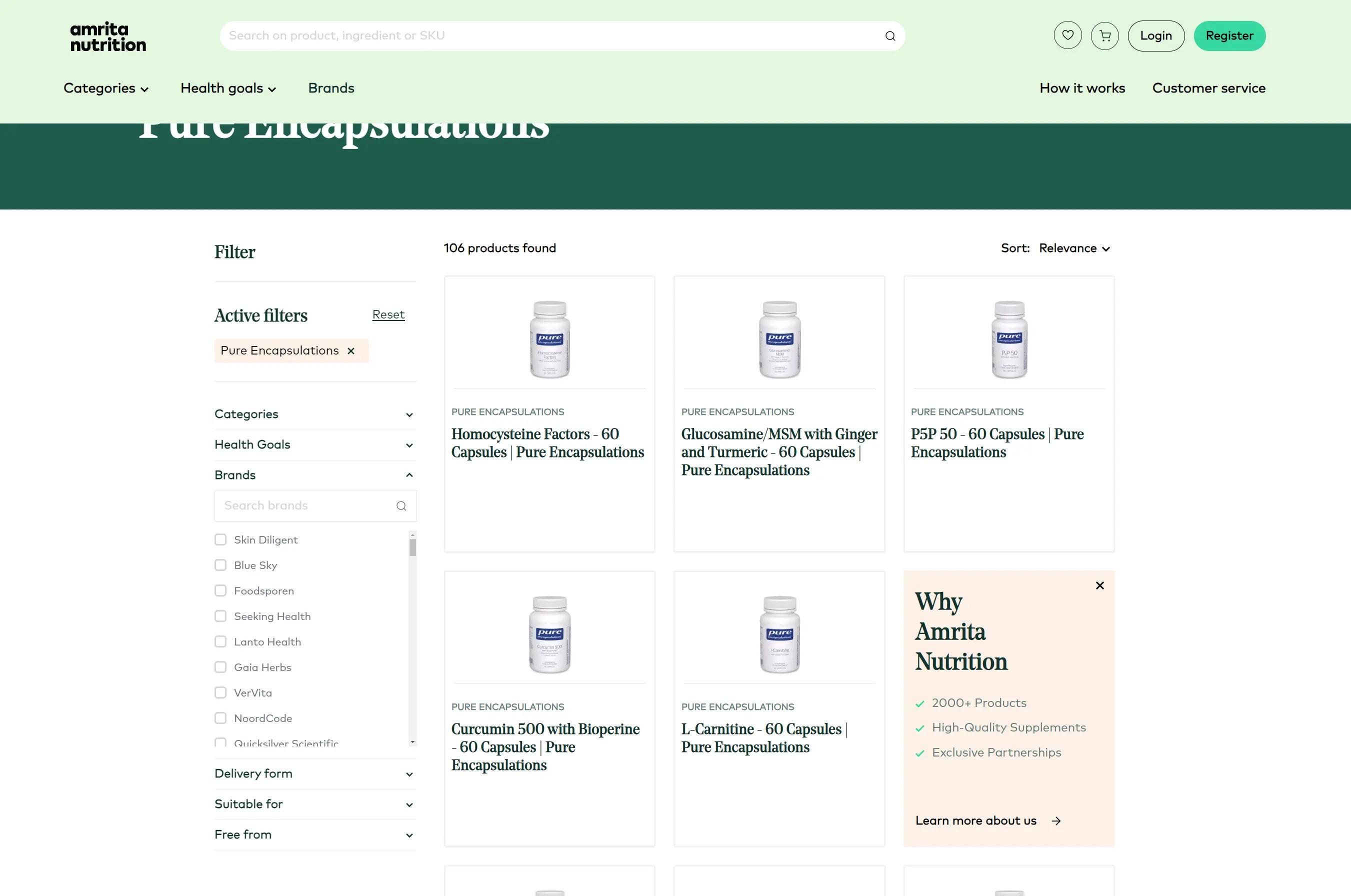Click the brand list scrollbar thumb
The image size is (1351, 896).
(x=412, y=547)
